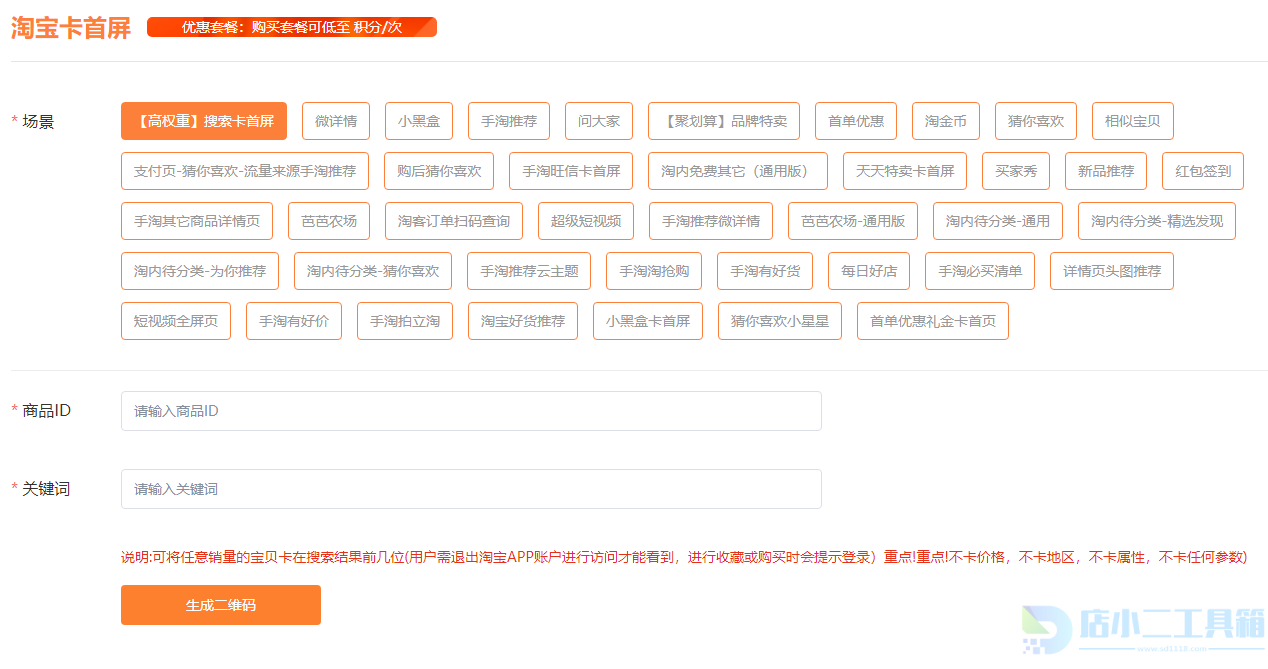The image size is (1268, 669).
Task: Select the 手淘淘抢购 scene
Action: click(654, 271)
